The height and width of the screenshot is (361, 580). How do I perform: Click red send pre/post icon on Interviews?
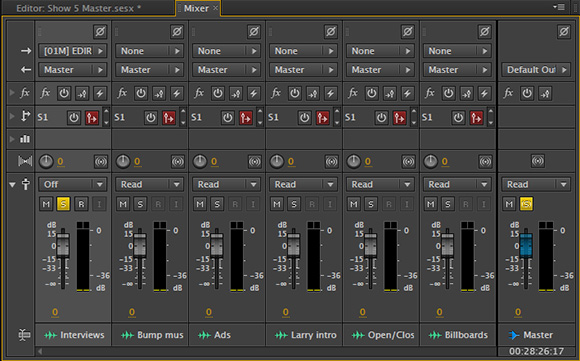(x=92, y=118)
